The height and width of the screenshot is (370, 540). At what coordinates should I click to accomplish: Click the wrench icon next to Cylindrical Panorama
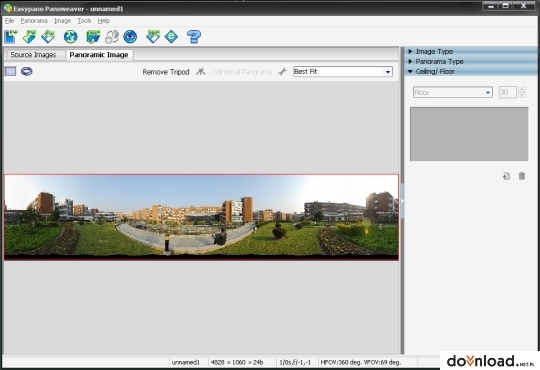282,72
